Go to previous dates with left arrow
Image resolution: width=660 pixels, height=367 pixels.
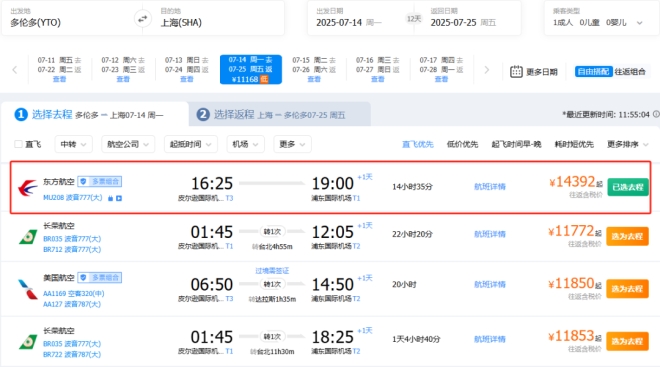(15, 70)
